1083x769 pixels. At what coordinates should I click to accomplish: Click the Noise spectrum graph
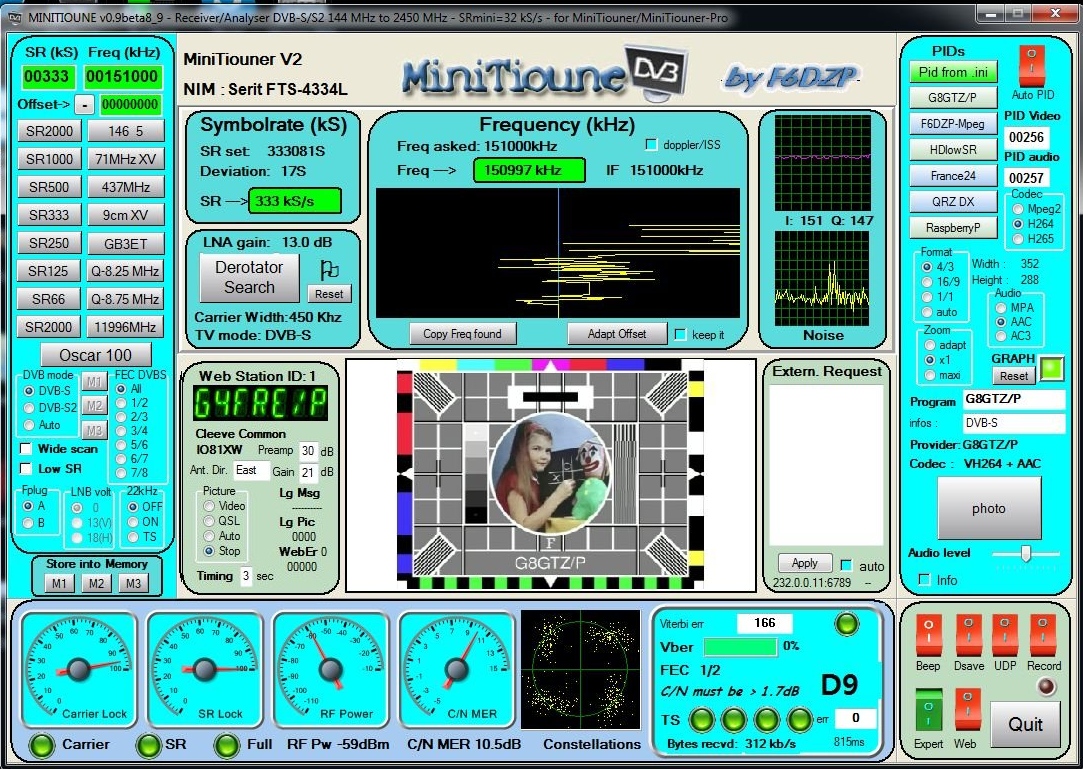[822, 278]
